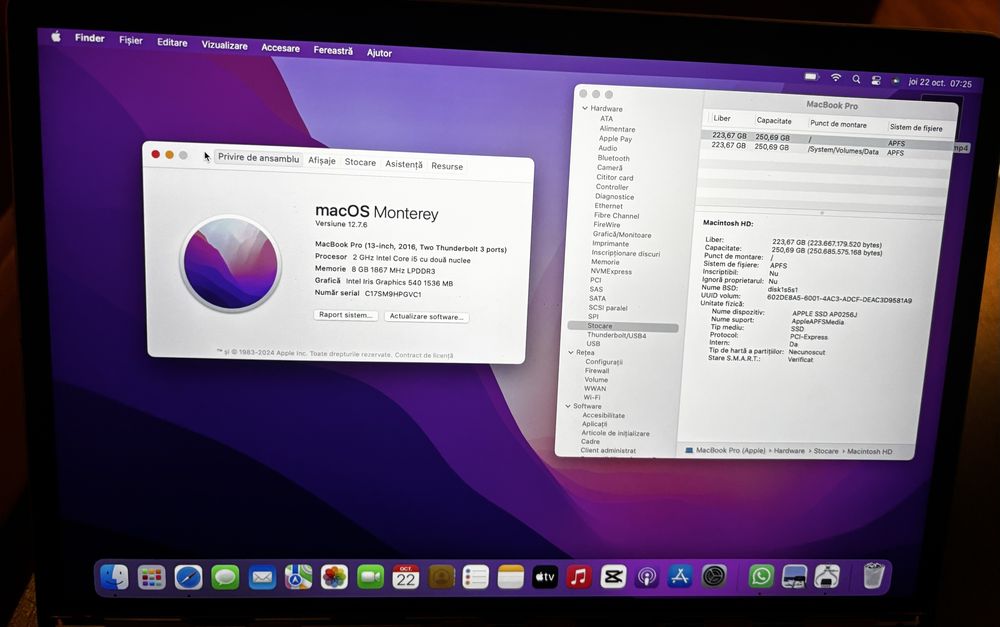Collapse the Hardware section in sidebar
1000x627 pixels.
[x=585, y=108]
